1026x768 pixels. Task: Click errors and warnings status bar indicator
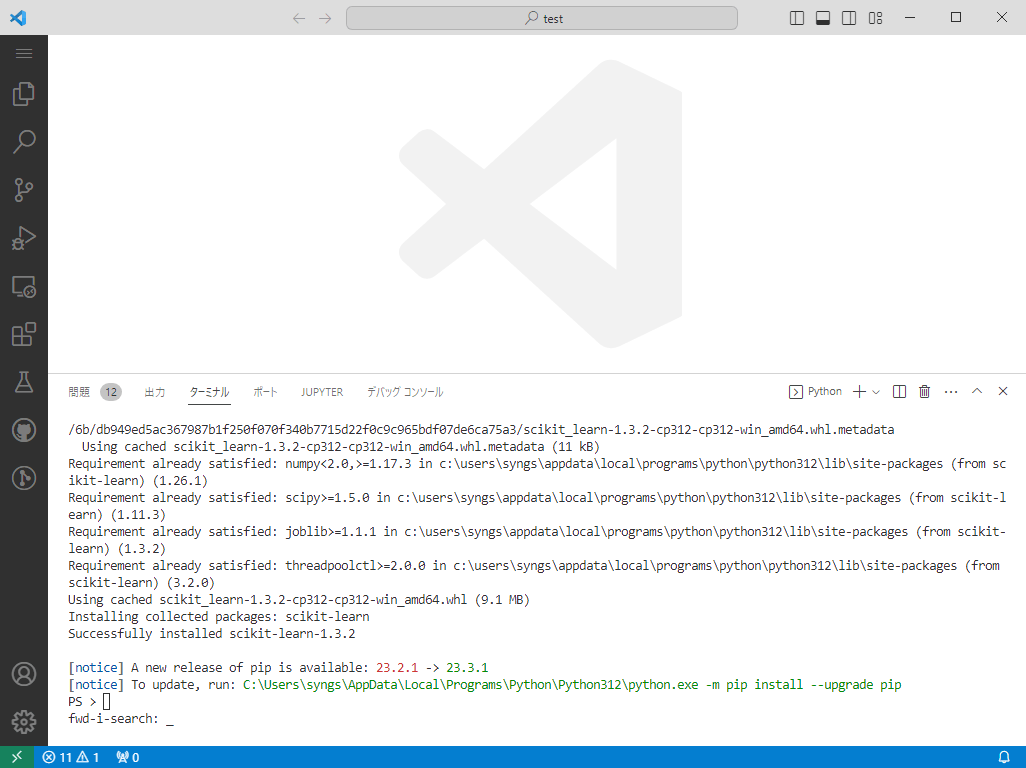tap(70, 757)
